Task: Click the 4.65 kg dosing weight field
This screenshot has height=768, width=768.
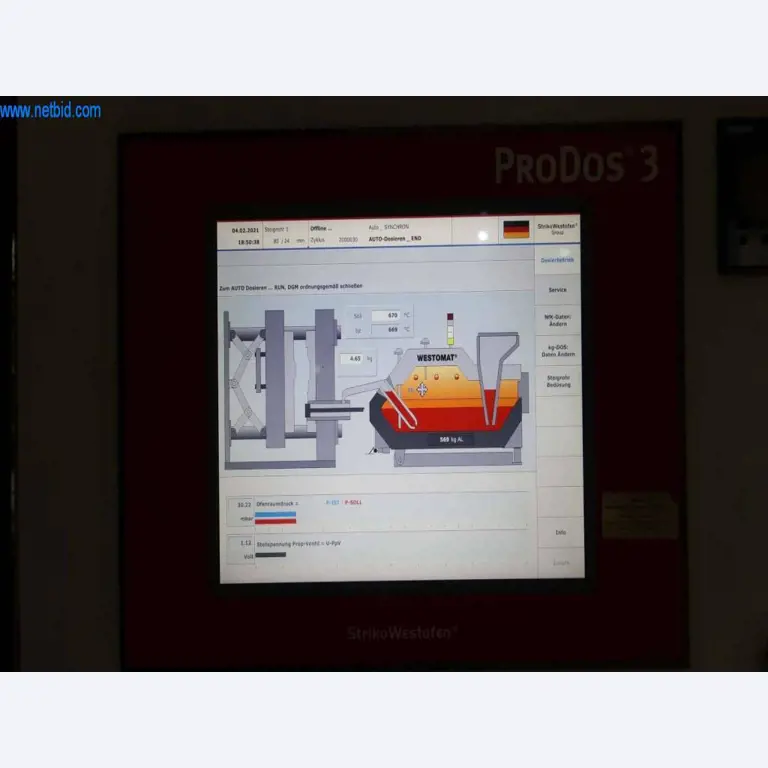Action: tap(353, 358)
